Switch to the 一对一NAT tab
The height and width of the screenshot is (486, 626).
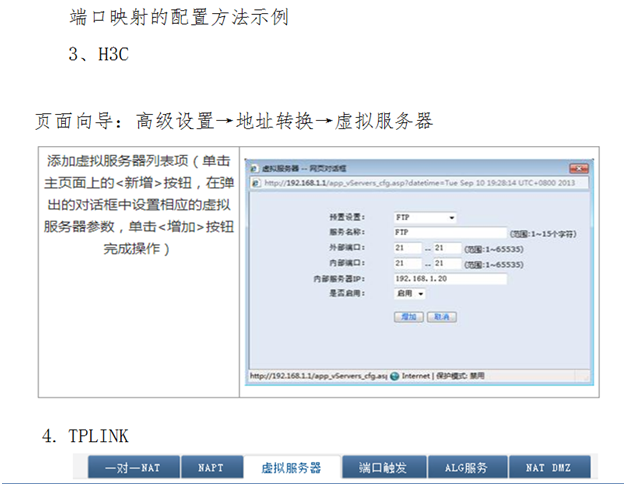pyautogui.click(x=134, y=467)
